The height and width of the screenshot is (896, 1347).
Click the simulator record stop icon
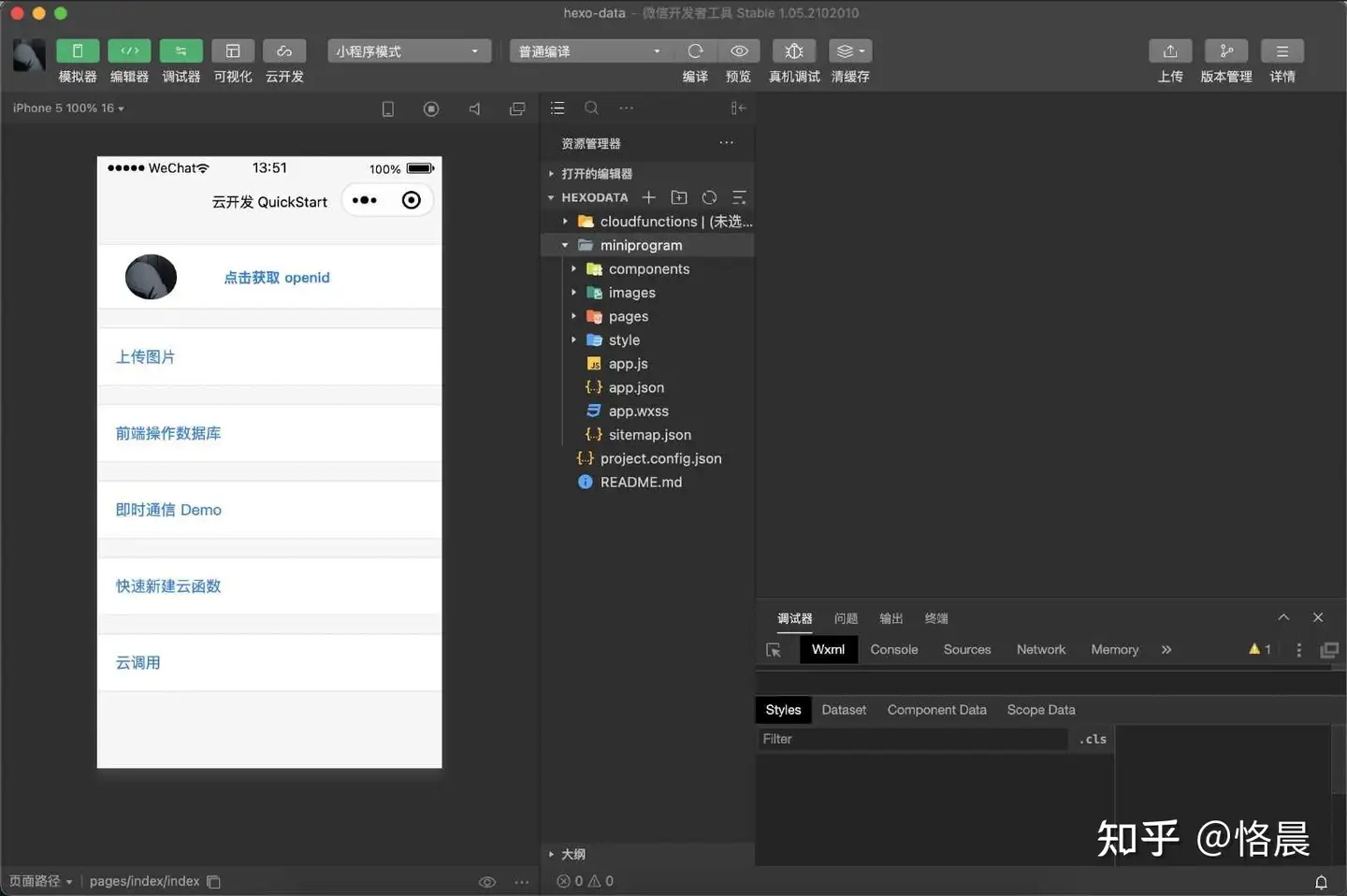tap(431, 108)
